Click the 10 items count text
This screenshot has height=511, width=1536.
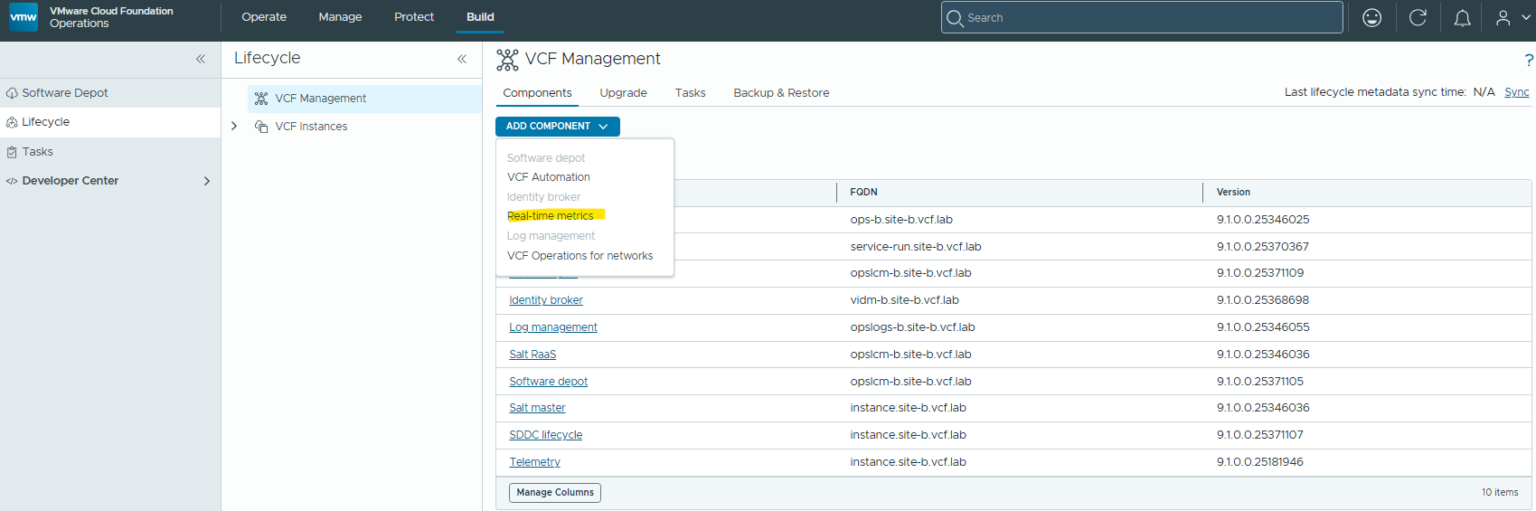1500,493
